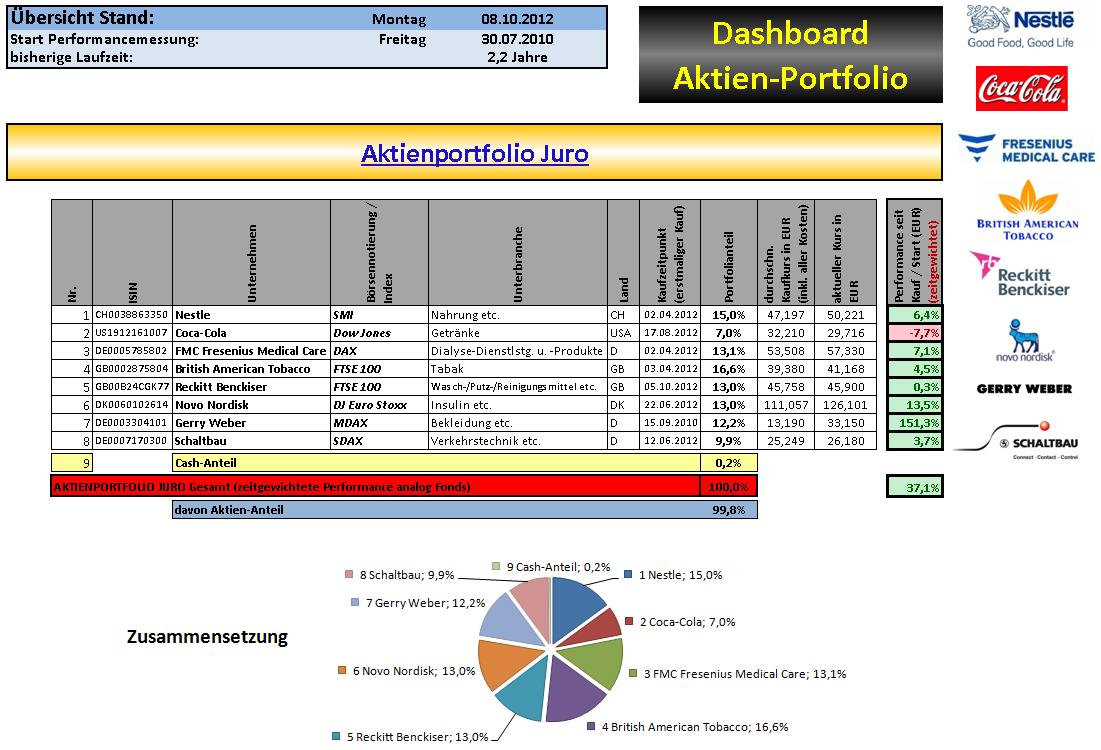Click the 'Cash-Anteil' row label
This screenshot has width=1101, height=750.
tap(436, 463)
